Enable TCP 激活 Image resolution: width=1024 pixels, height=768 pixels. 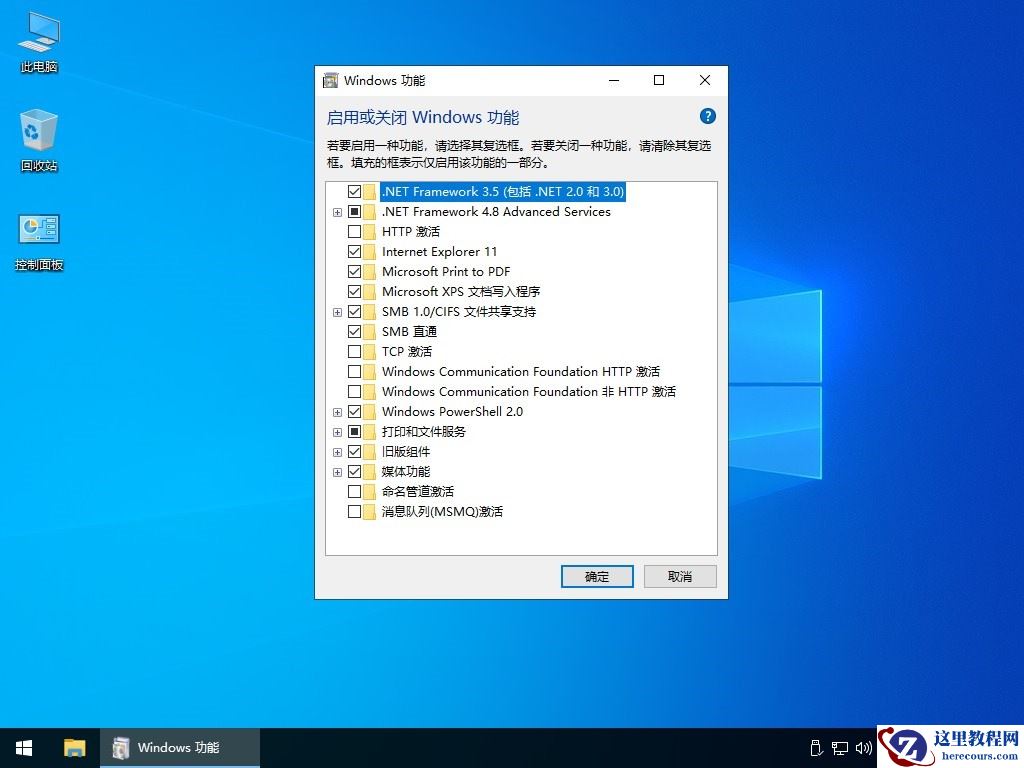click(355, 351)
